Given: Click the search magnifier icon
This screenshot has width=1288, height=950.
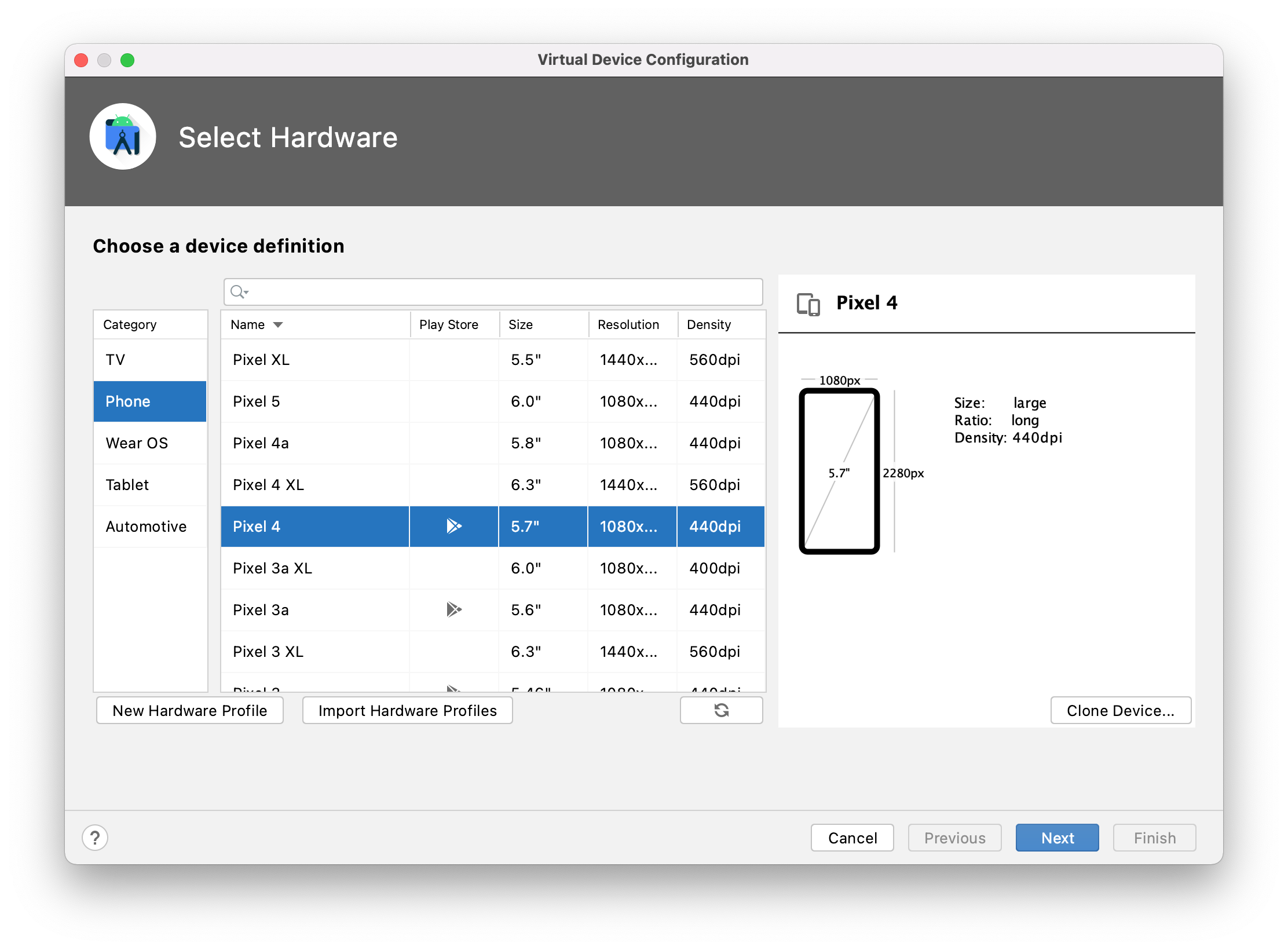Looking at the screenshot, I should pos(238,292).
